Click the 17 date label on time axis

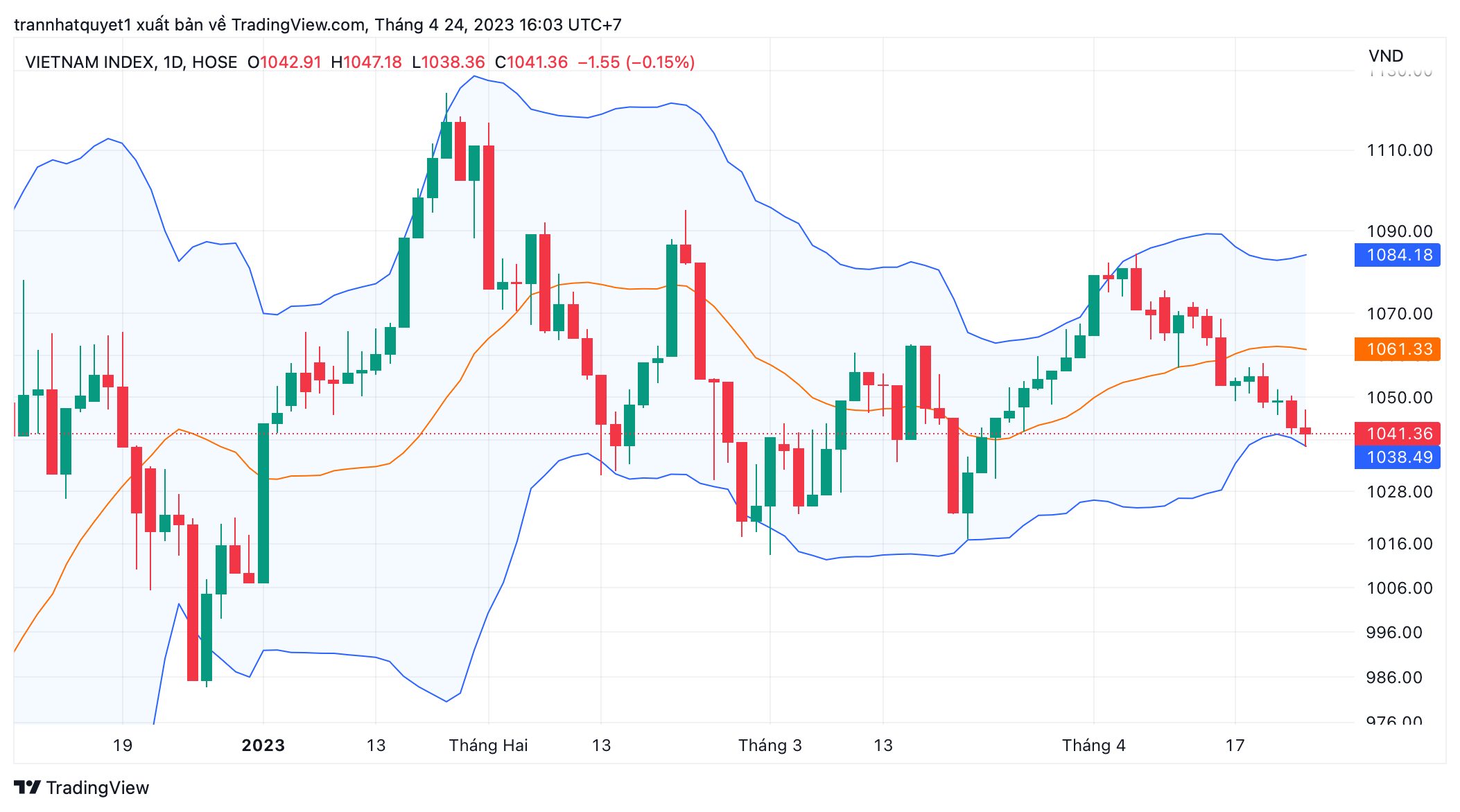1235,745
